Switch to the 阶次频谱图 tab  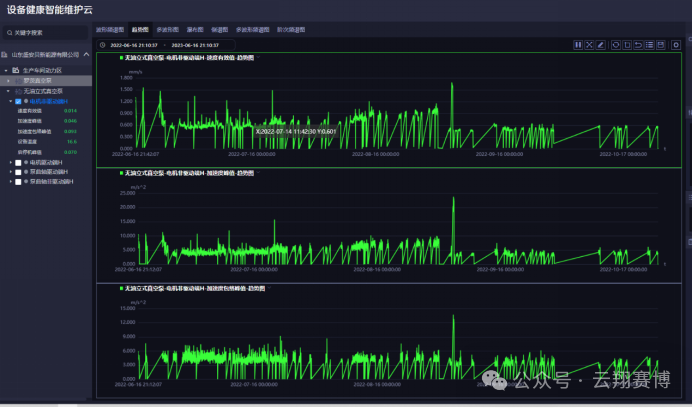coord(291,30)
